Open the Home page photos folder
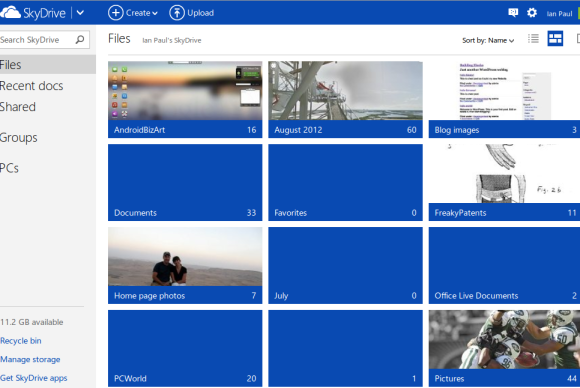Screen dimensions: 580x388 click(185, 265)
